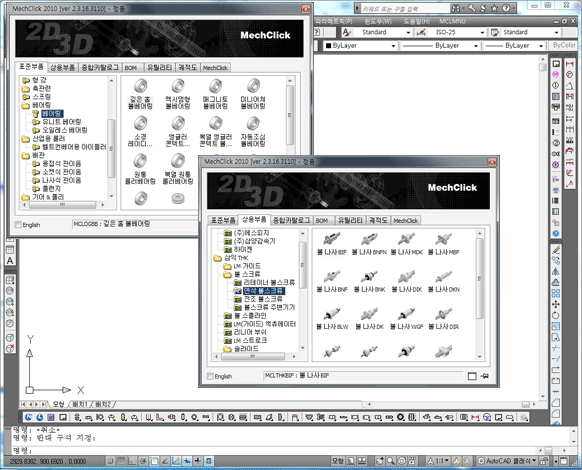Click the Linear dimension icon in the right toolbar
The image size is (582, 470).
pos(569,64)
